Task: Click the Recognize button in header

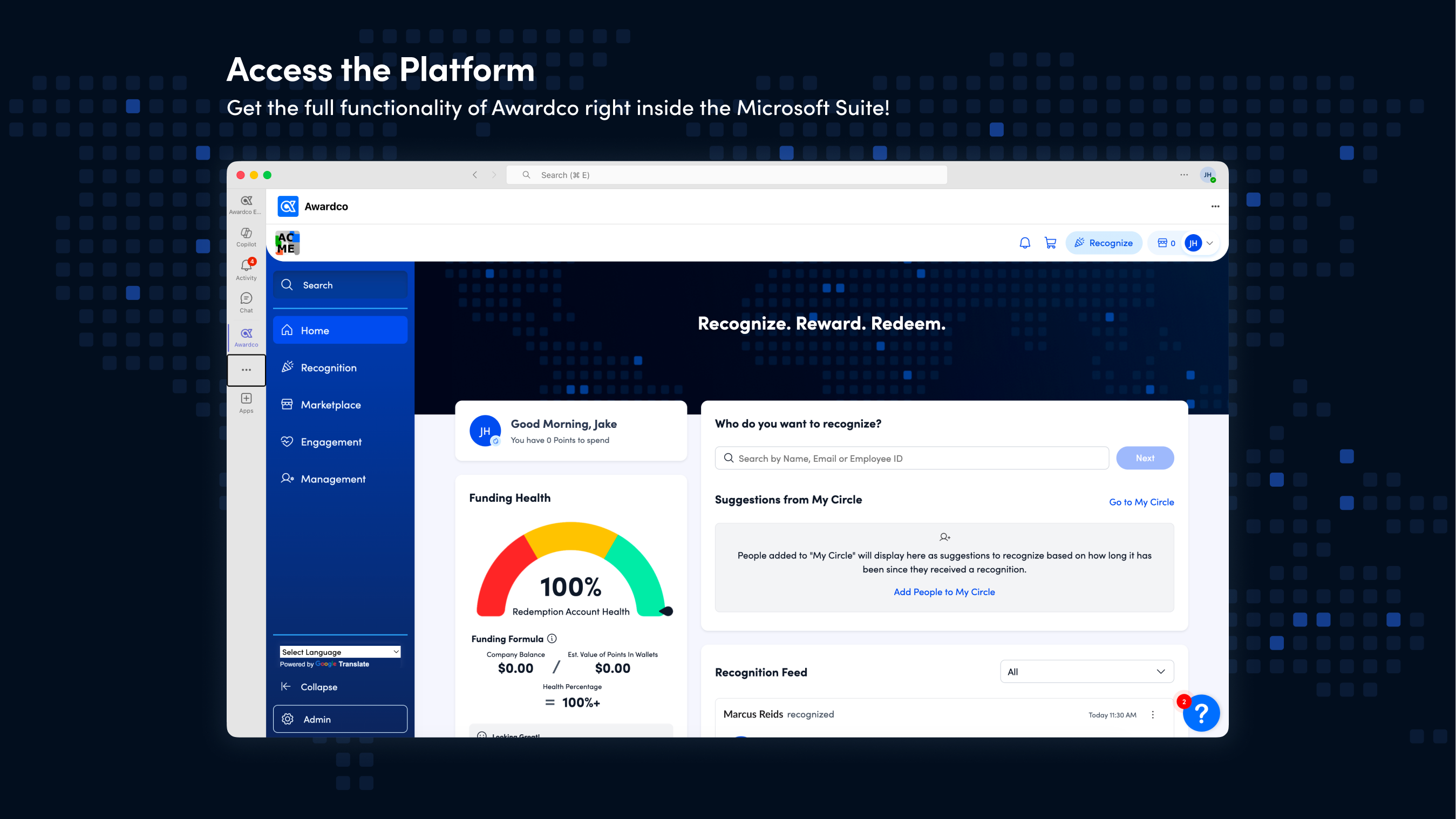Action: click(1103, 243)
